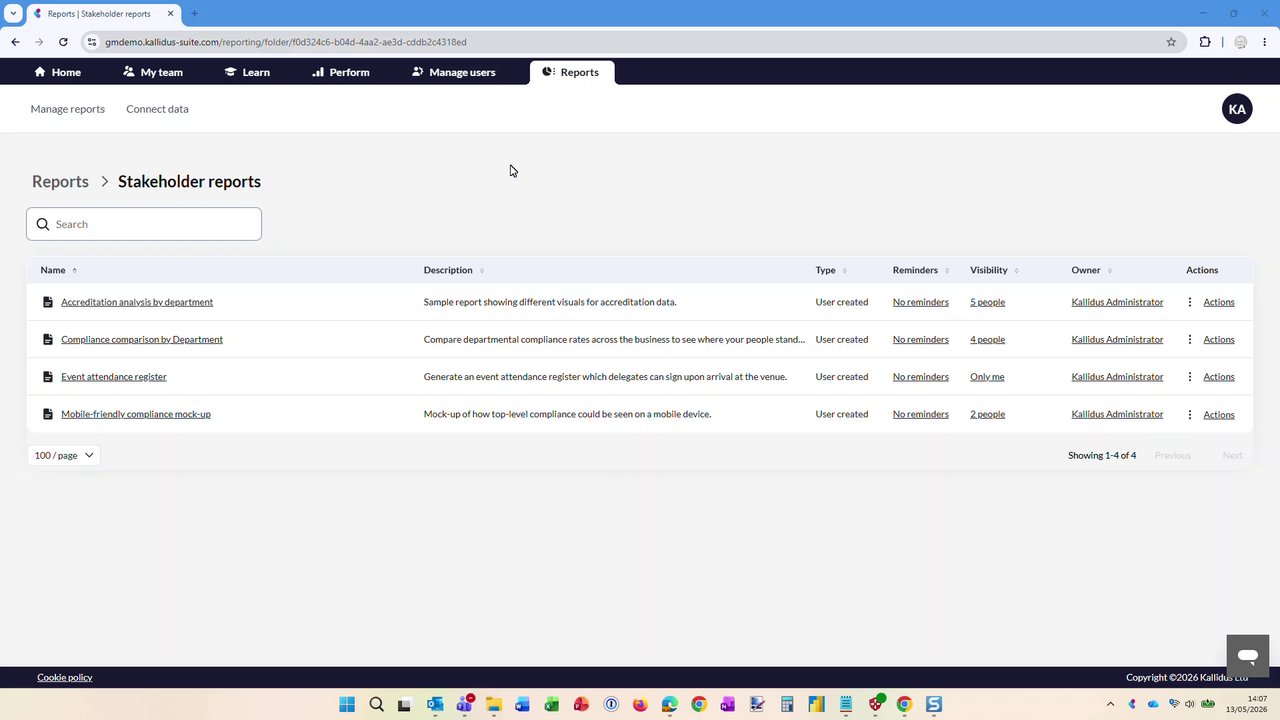Click the search magnifier icon
The width and height of the screenshot is (1280, 720).
click(43, 224)
